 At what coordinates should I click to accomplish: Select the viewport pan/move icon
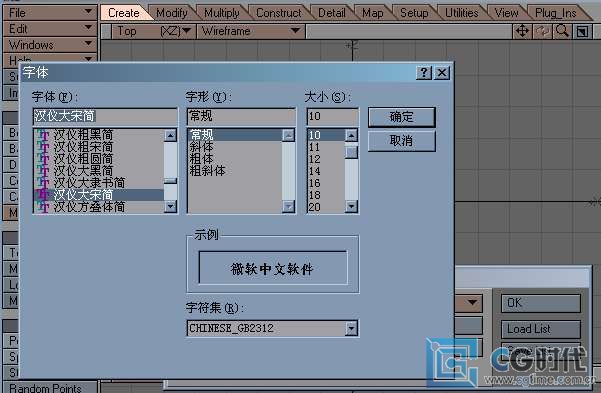(x=522, y=31)
